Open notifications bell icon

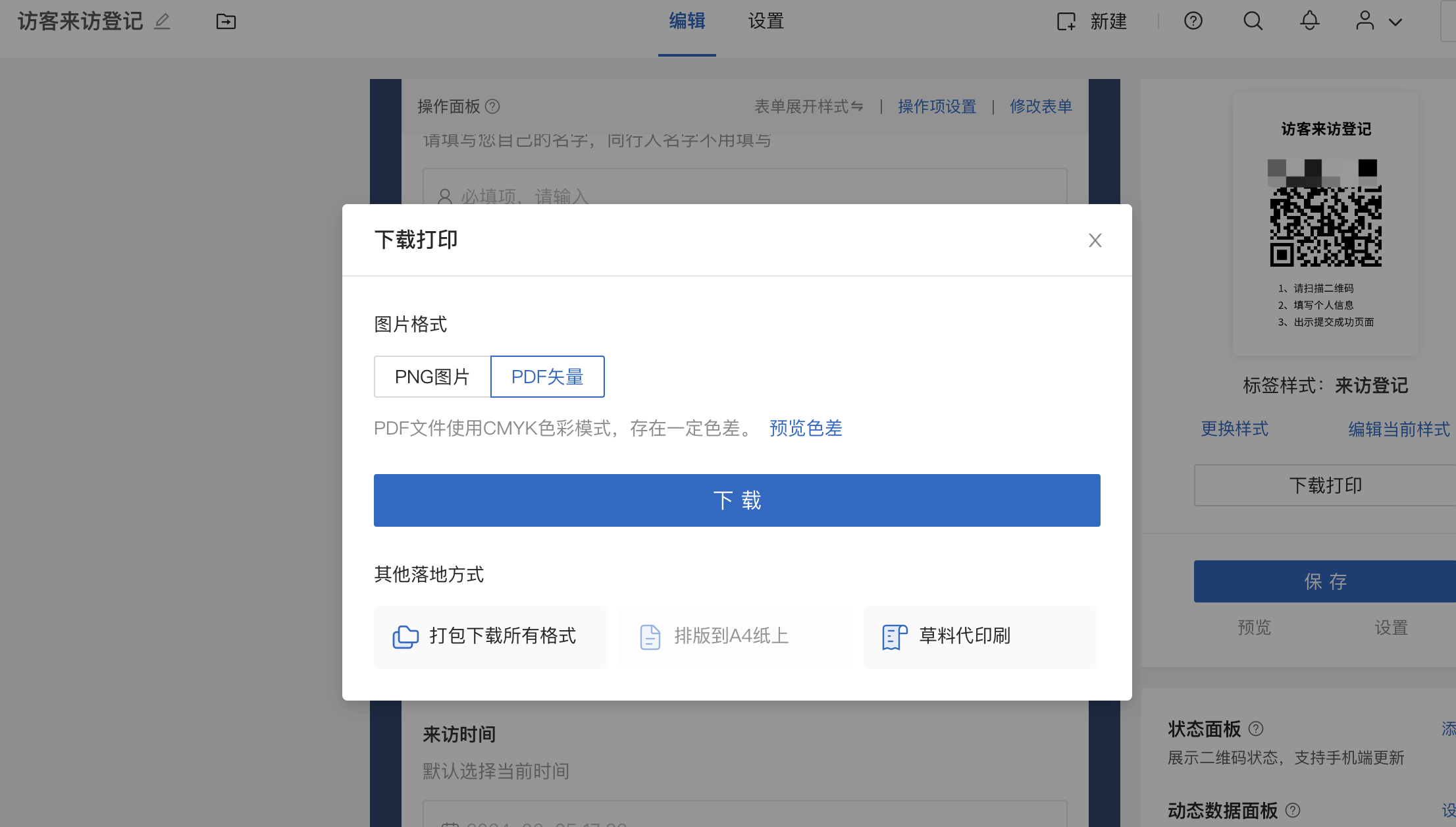1309,21
